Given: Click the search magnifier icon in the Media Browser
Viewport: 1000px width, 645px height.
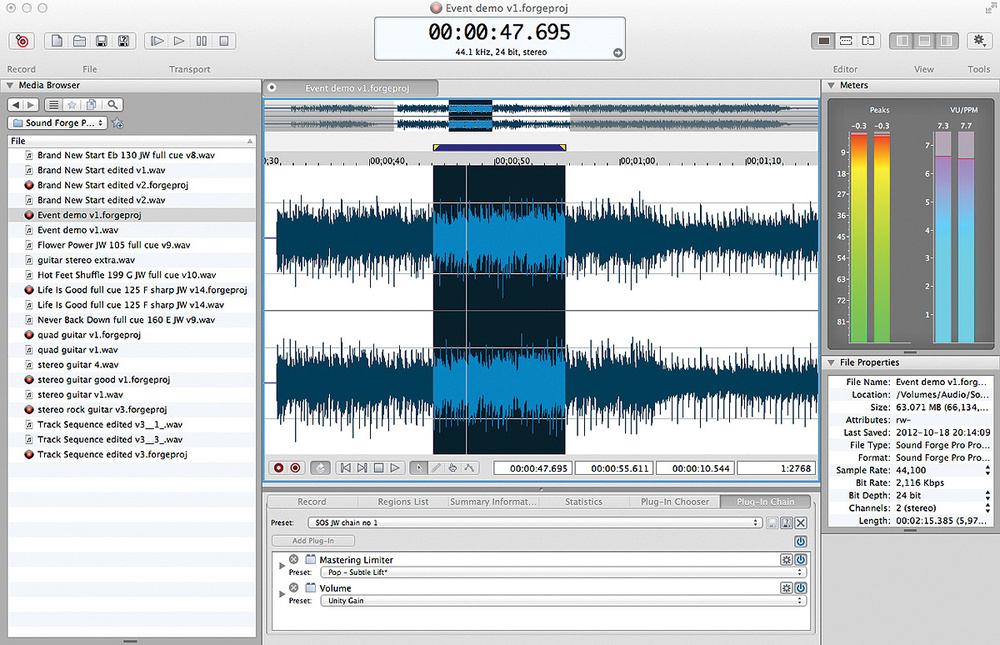Looking at the screenshot, I should tap(114, 104).
